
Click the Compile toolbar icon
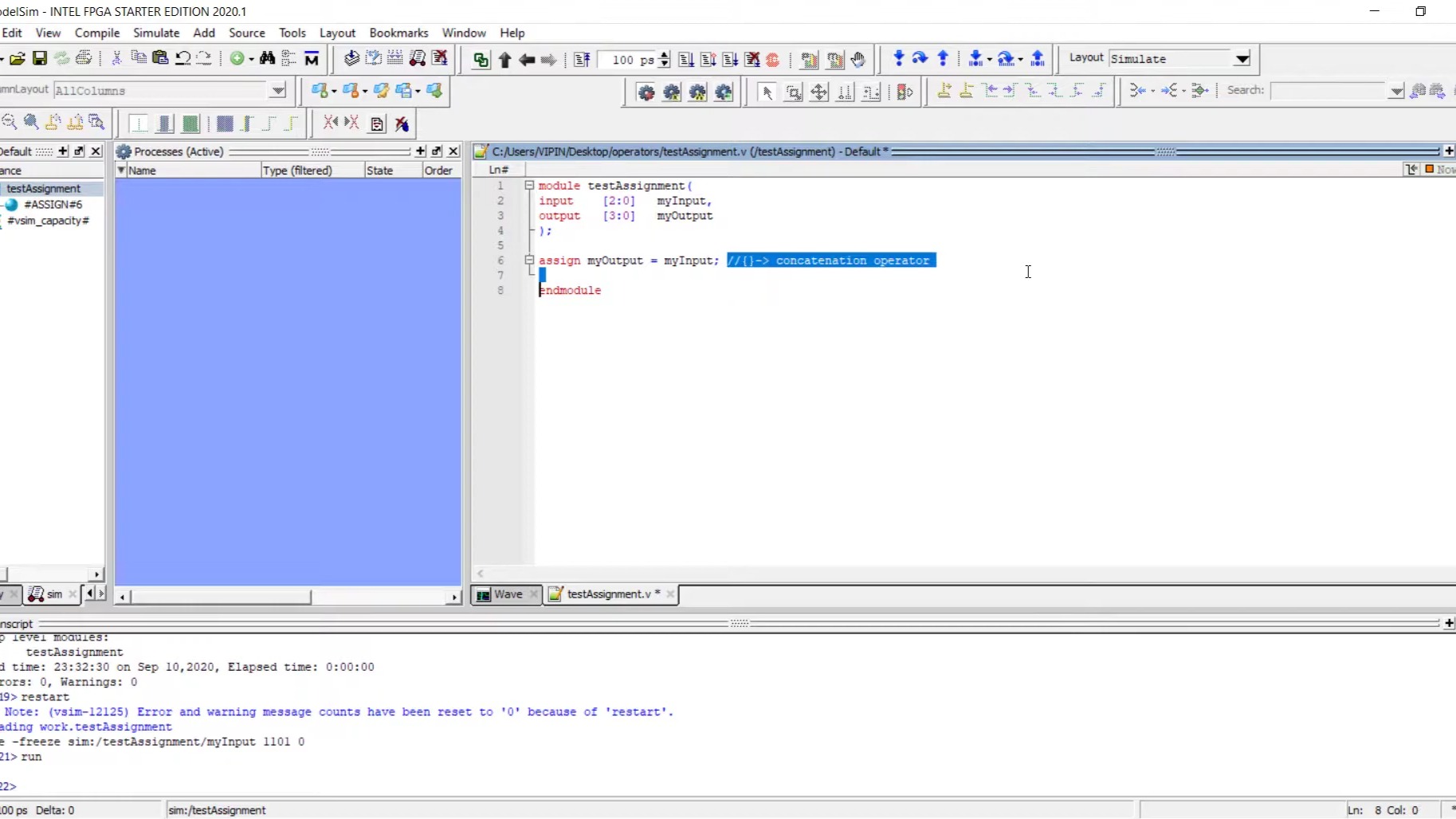(351, 59)
